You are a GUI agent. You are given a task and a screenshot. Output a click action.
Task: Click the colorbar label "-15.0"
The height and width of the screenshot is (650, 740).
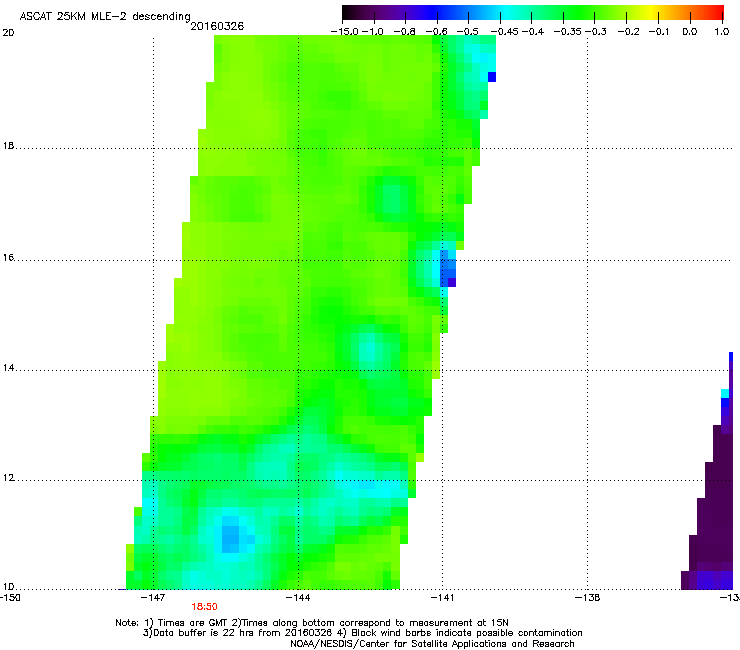345,32
